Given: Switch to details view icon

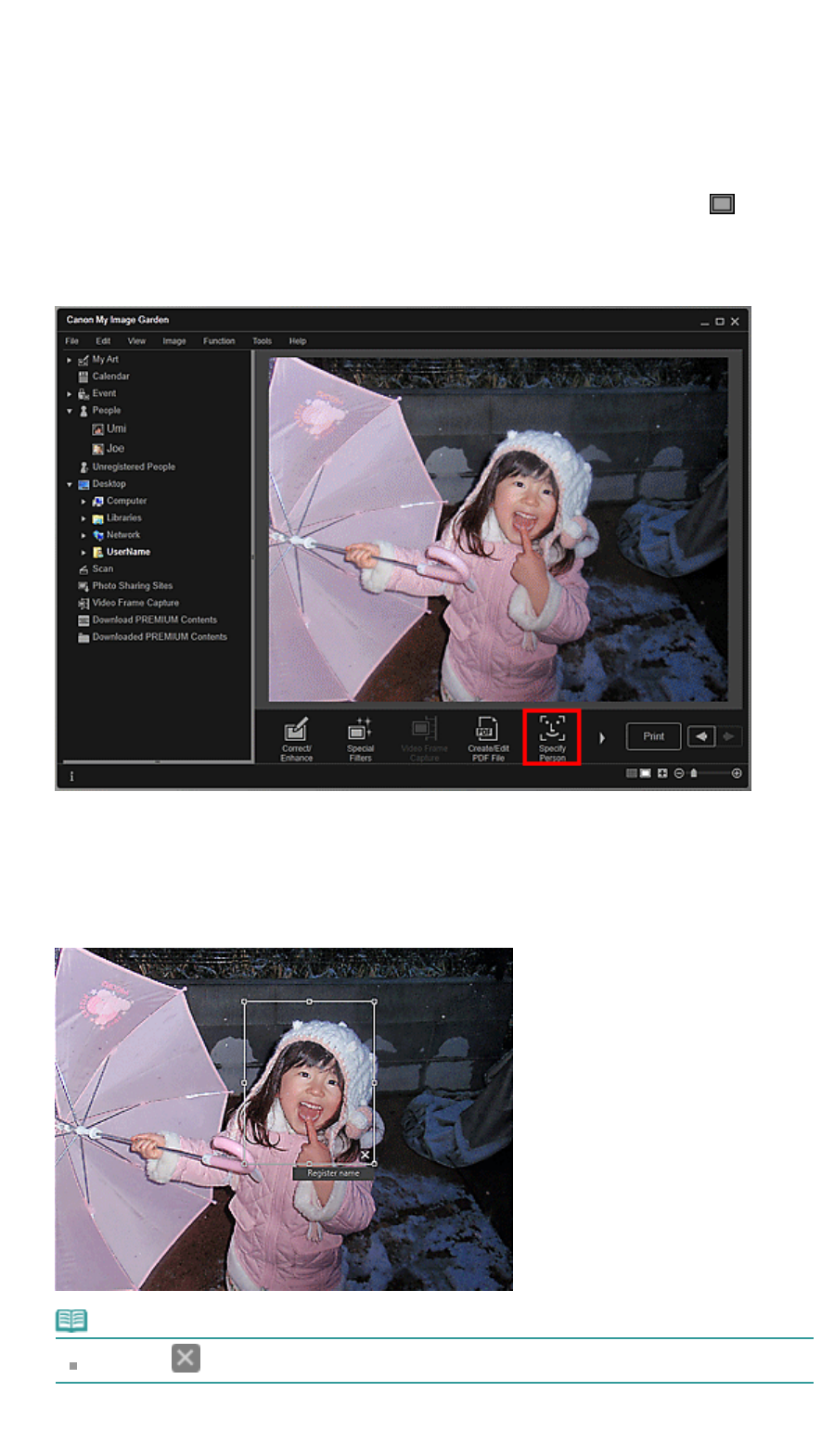Looking at the screenshot, I should pos(646,773).
